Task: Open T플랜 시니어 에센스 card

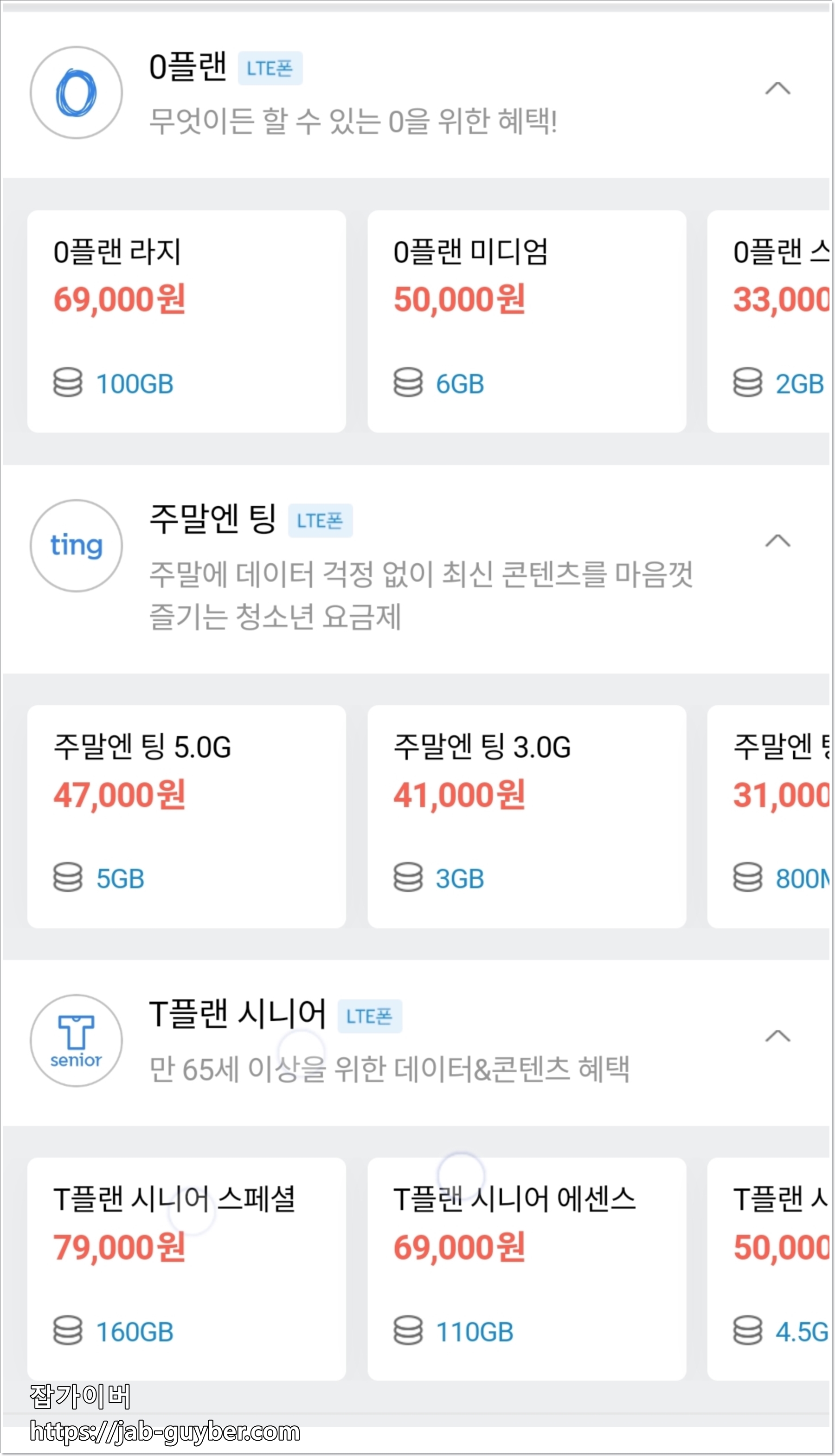Action: [x=527, y=1269]
